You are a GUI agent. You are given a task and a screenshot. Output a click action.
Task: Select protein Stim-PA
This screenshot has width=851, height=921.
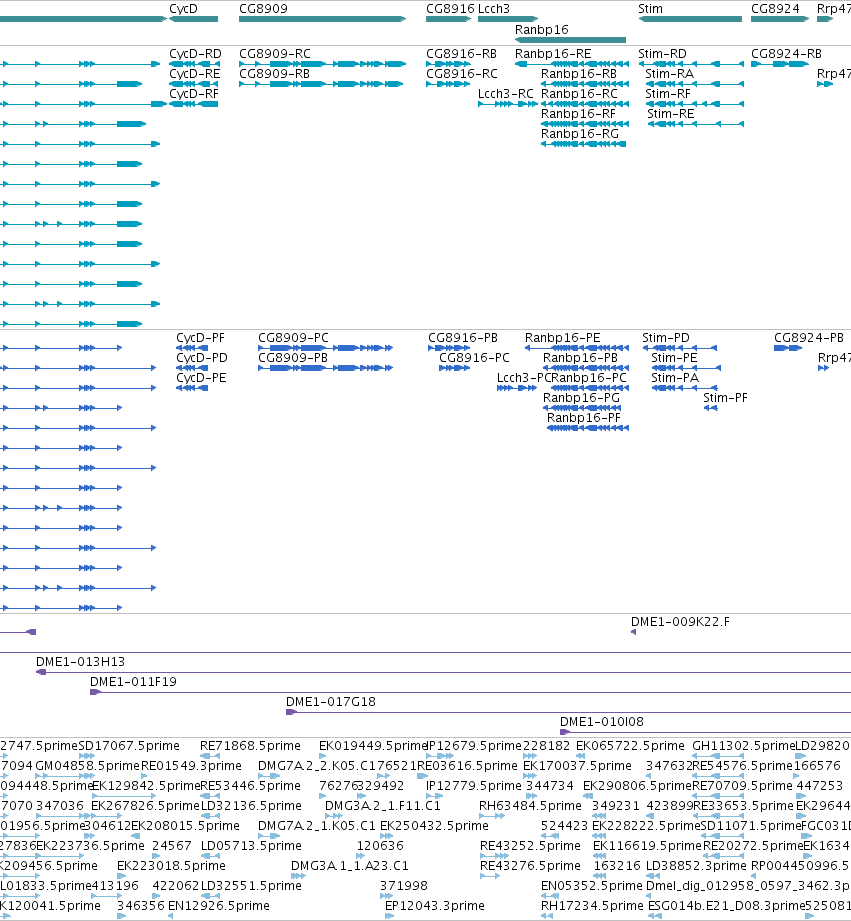tap(675, 378)
